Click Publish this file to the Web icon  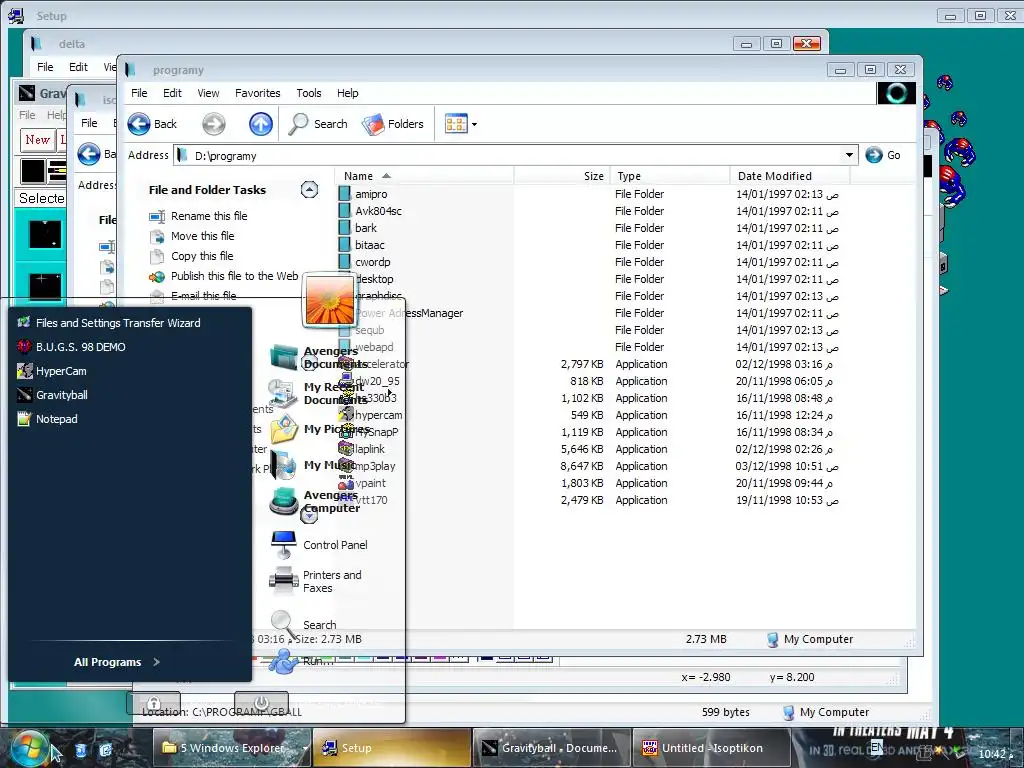(157, 277)
